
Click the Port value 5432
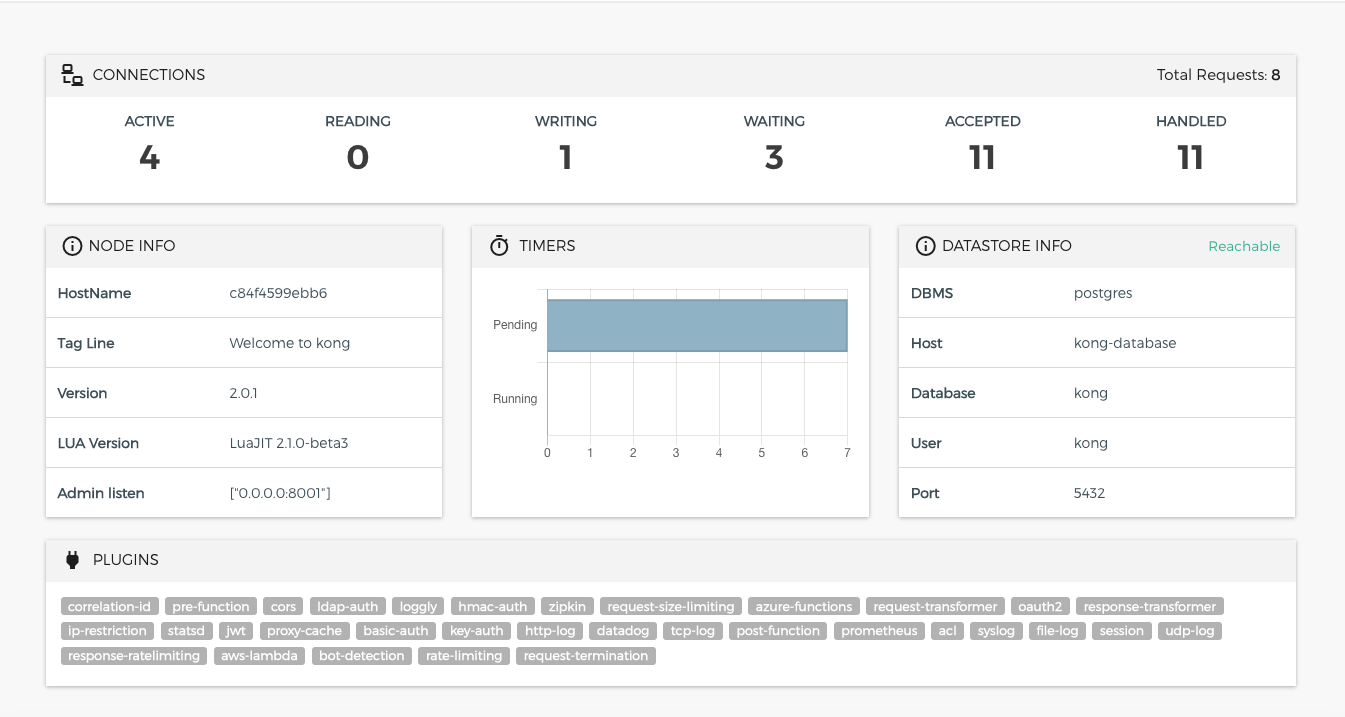pyautogui.click(x=1089, y=494)
